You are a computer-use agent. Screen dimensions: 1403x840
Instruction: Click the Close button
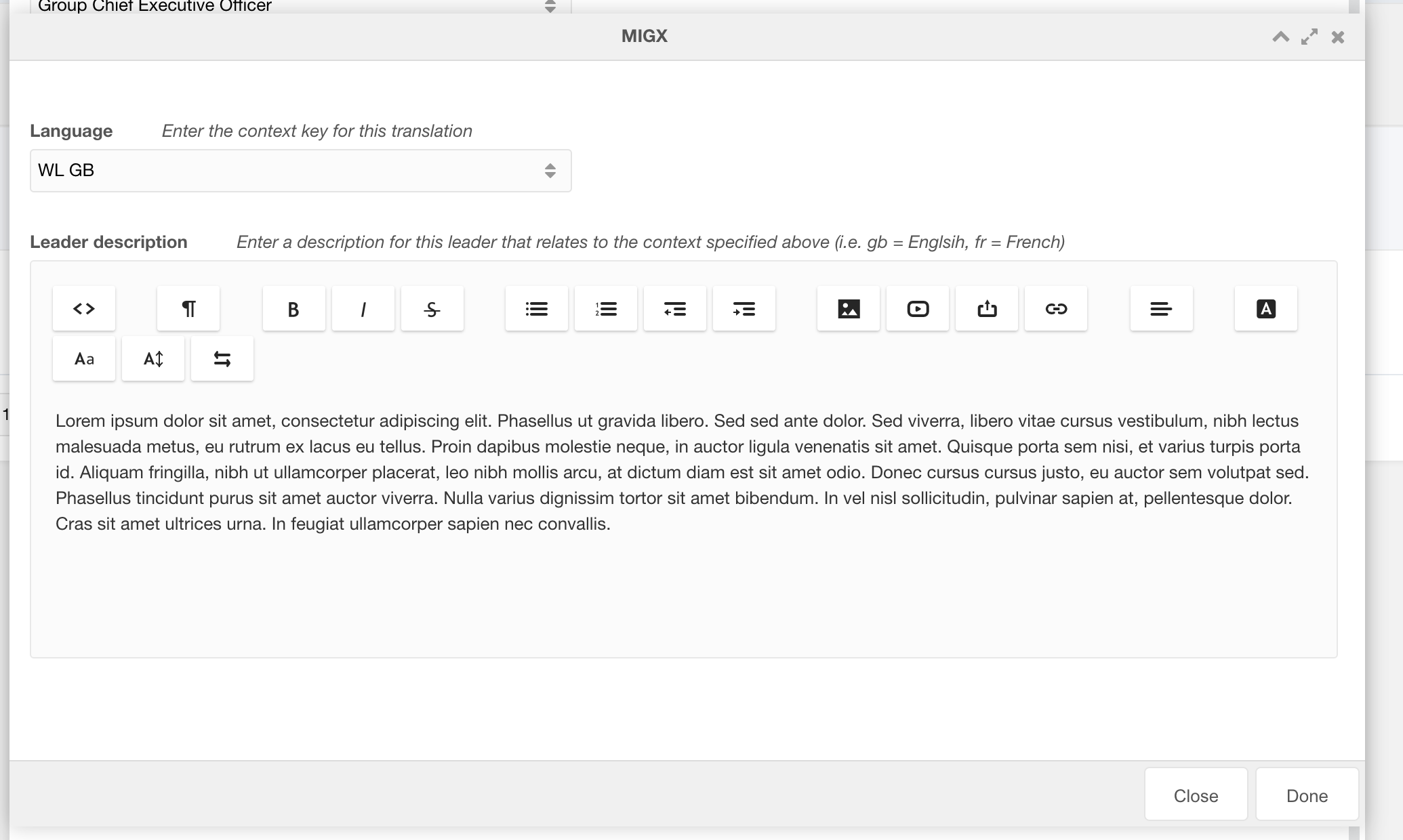1196,795
